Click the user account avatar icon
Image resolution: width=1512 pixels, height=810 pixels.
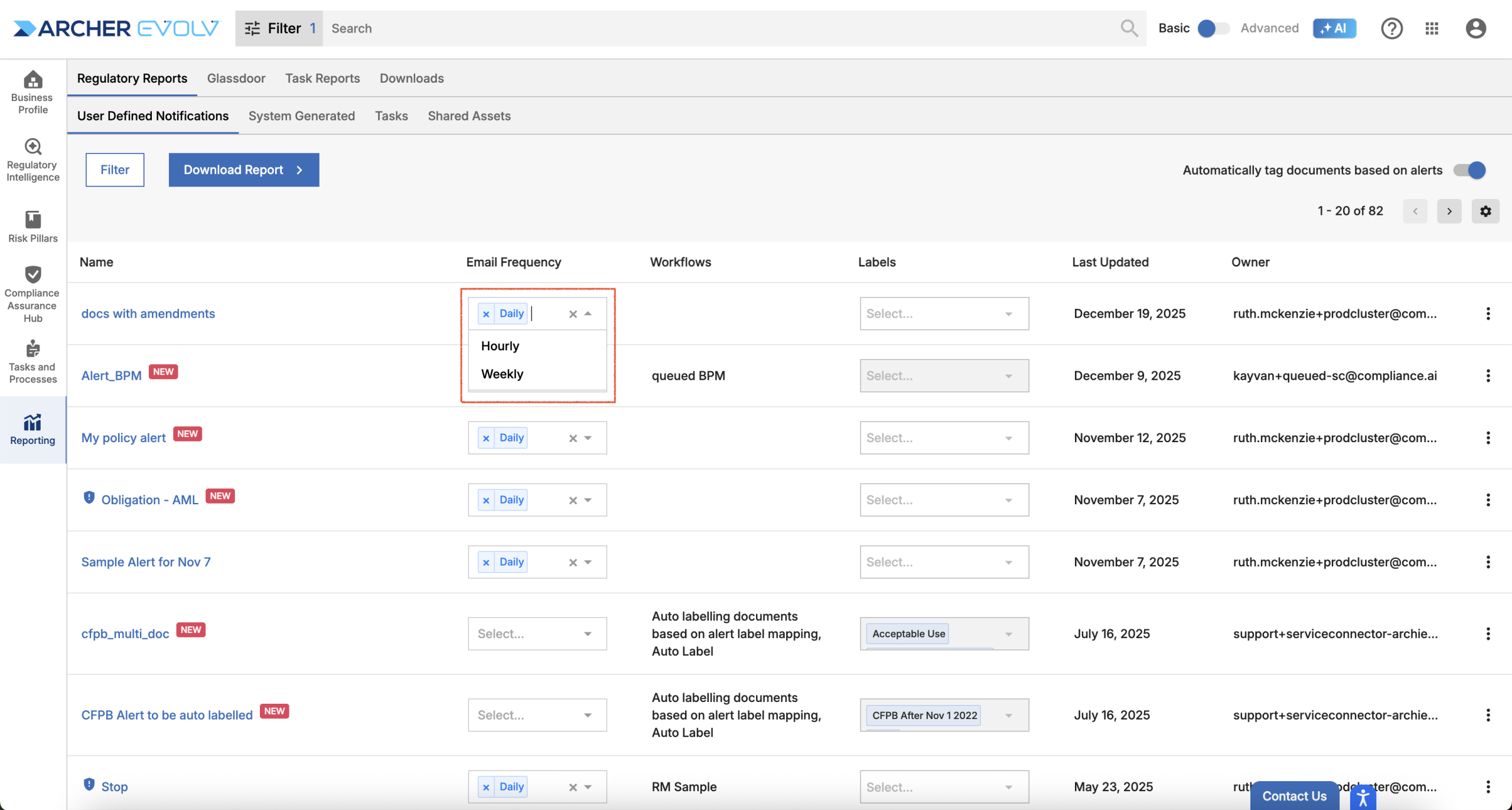coord(1475,28)
